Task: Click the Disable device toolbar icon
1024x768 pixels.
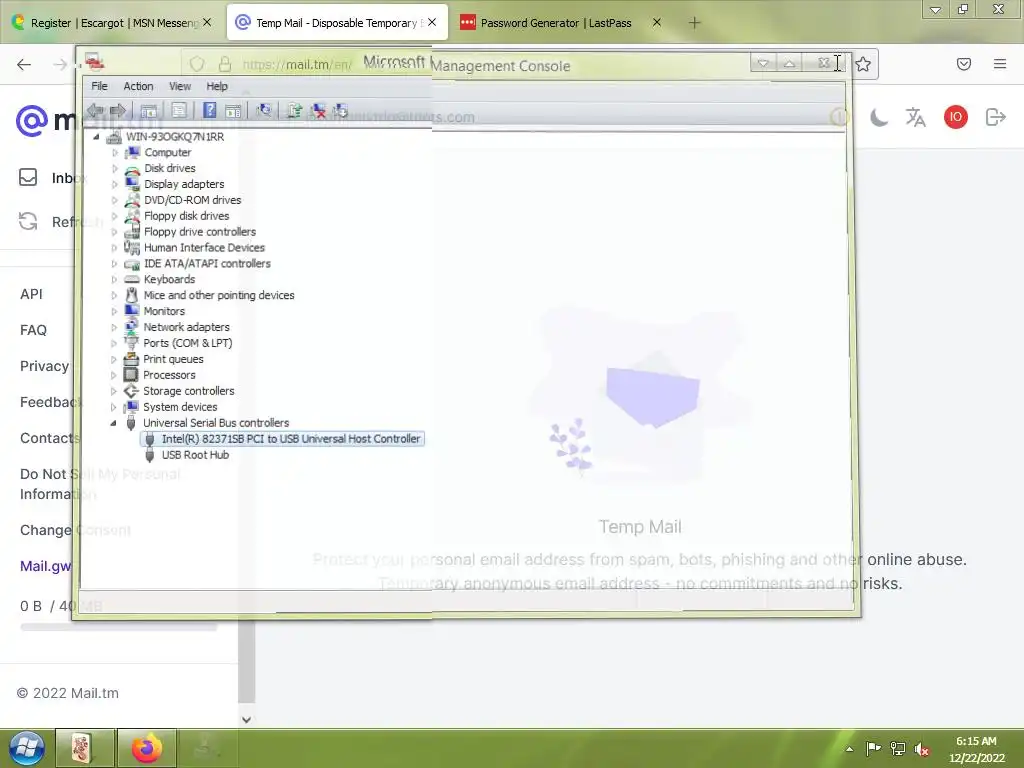Action: 341,110
